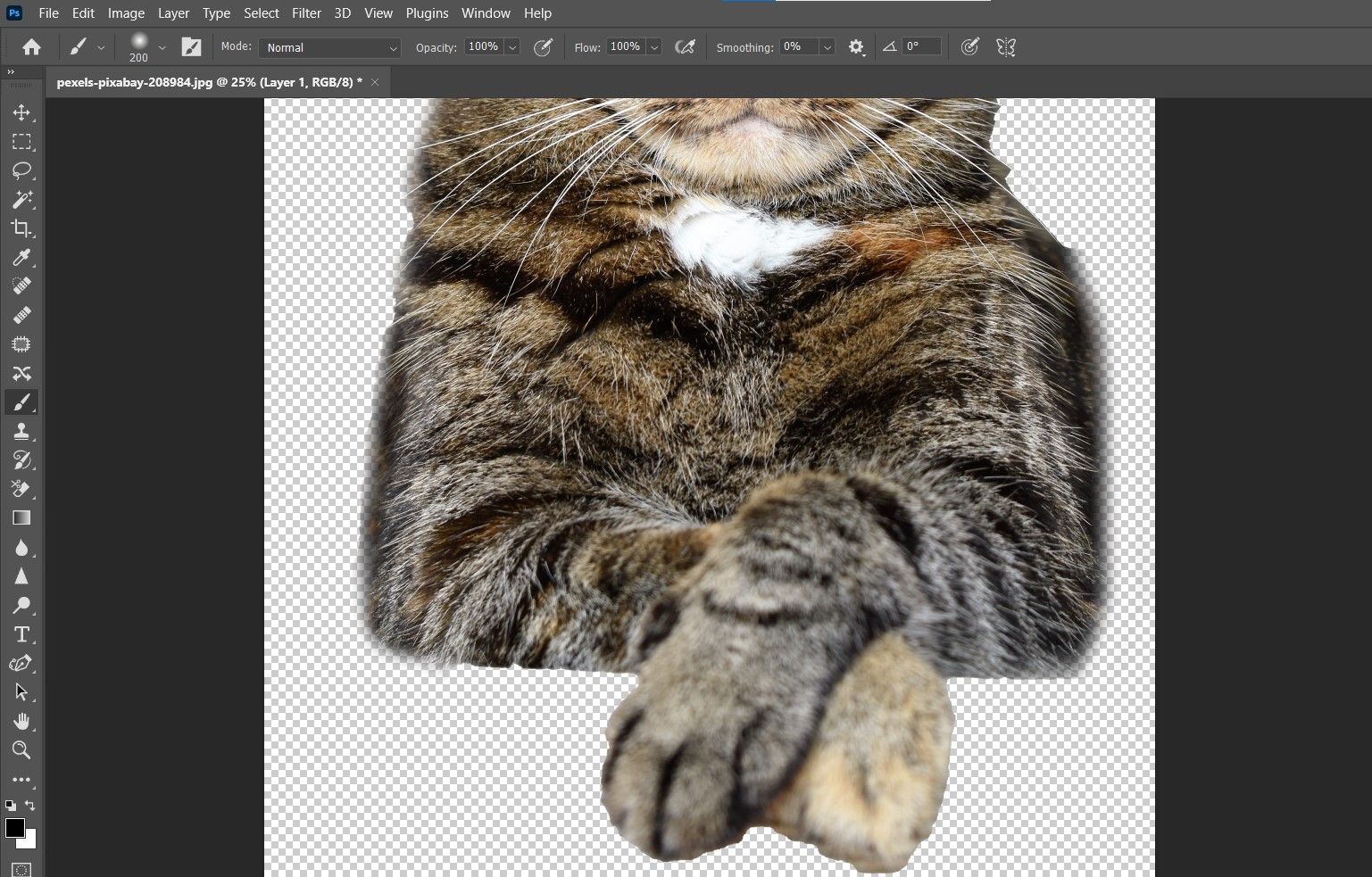Image resolution: width=1372 pixels, height=877 pixels.
Task: Enable airbrush-style build-up effects
Action: point(685,47)
